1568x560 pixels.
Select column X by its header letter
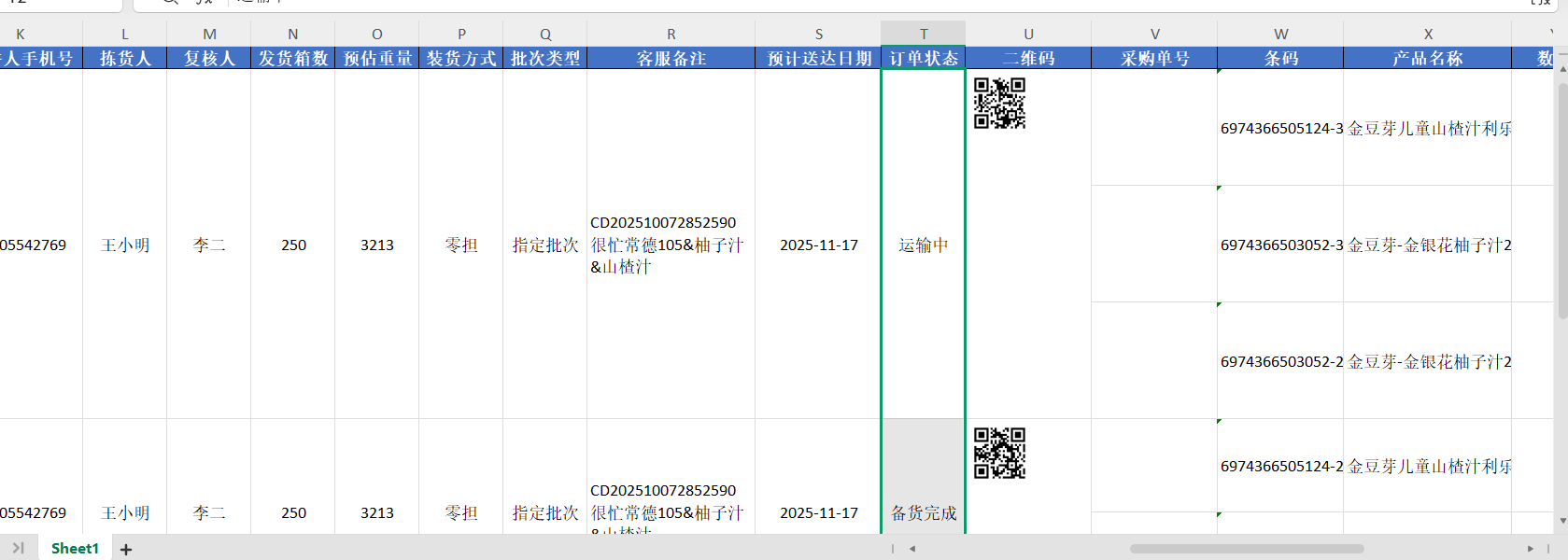(1428, 35)
